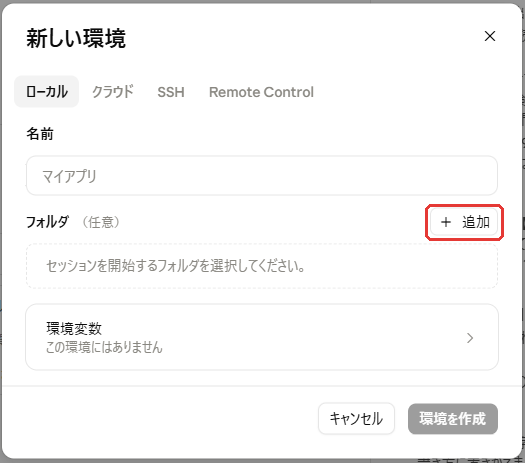525x463 pixels.
Task: Click the 環境を作成 button
Action: (x=453, y=419)
